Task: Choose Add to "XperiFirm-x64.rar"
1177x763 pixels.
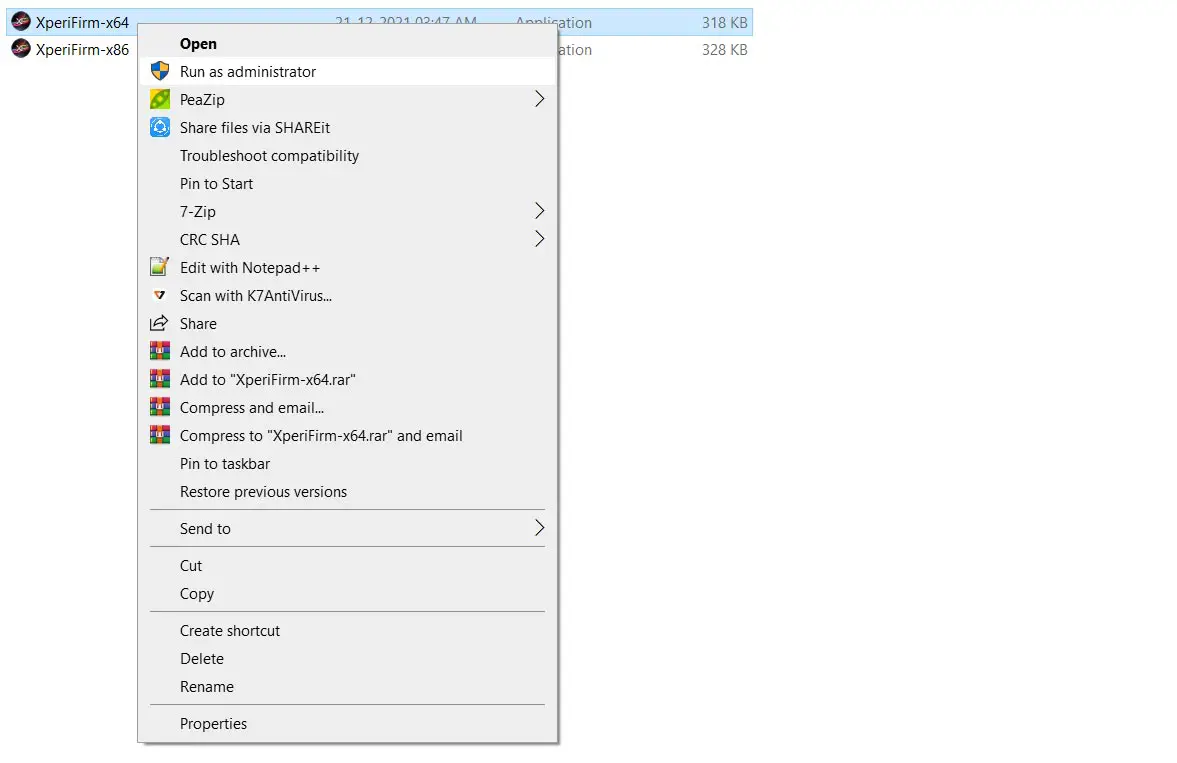Action: pos(348,379)
